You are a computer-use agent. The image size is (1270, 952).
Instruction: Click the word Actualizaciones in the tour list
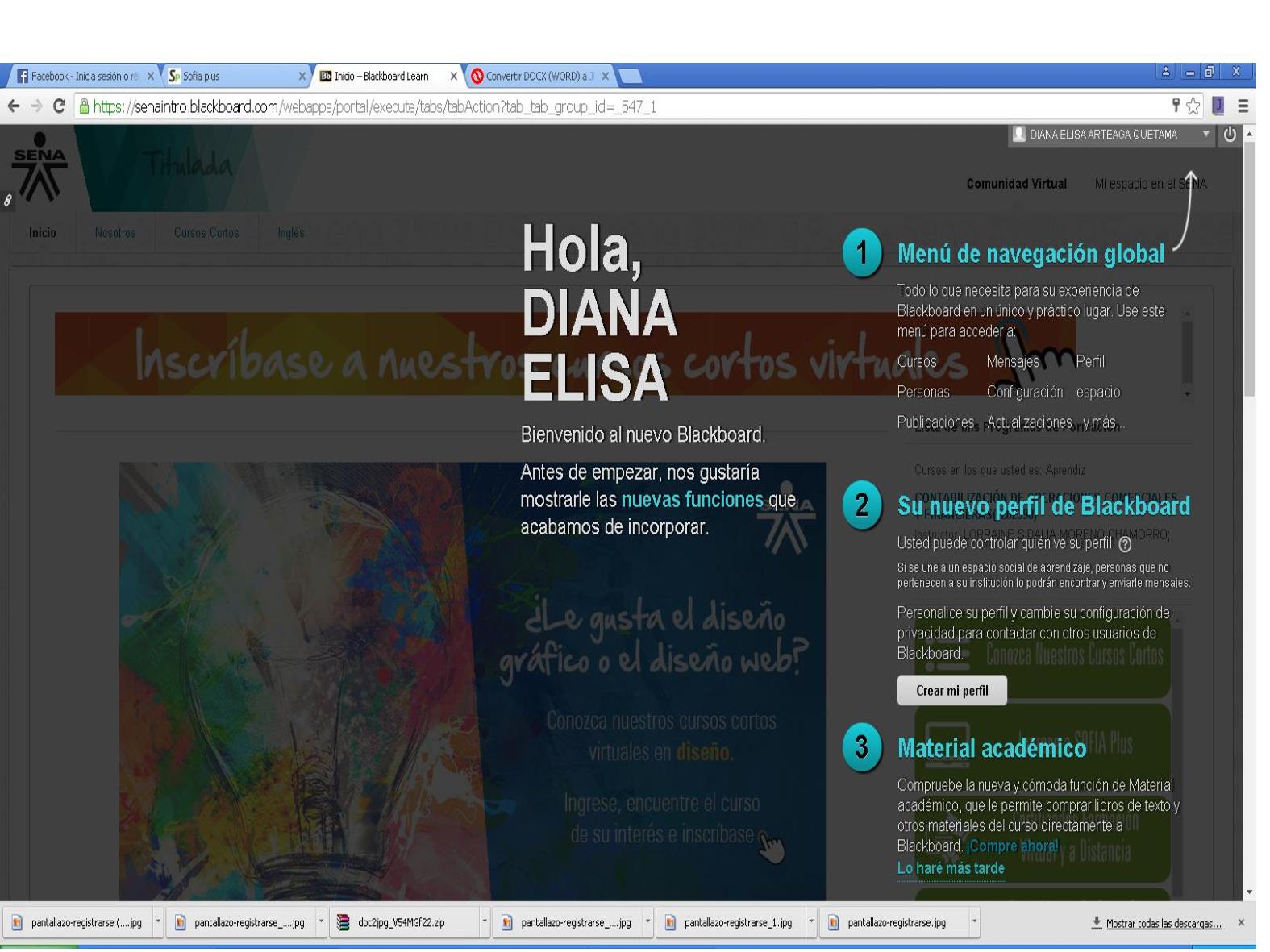click(1029, 422)
